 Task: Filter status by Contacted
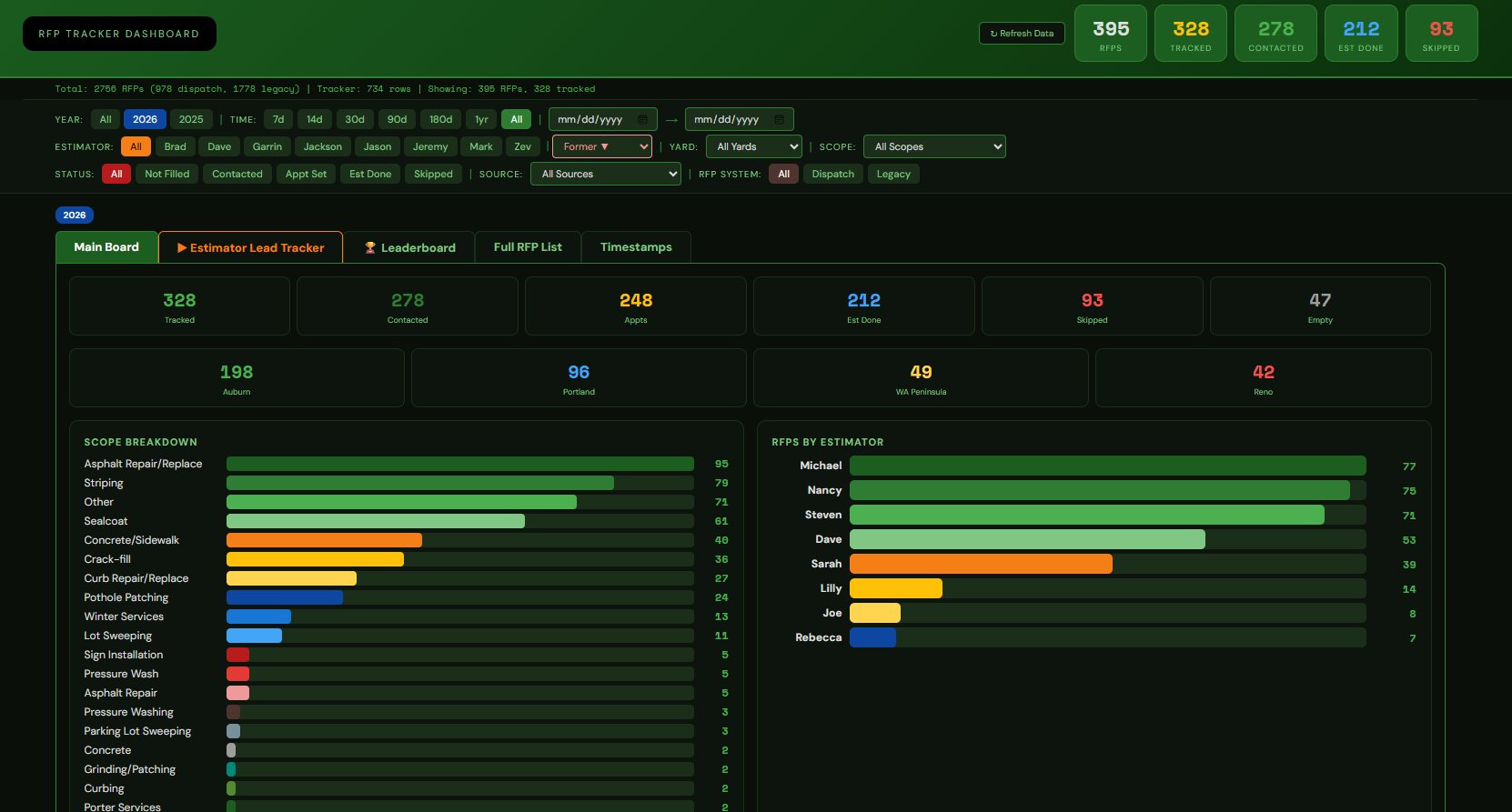(237, 174)
